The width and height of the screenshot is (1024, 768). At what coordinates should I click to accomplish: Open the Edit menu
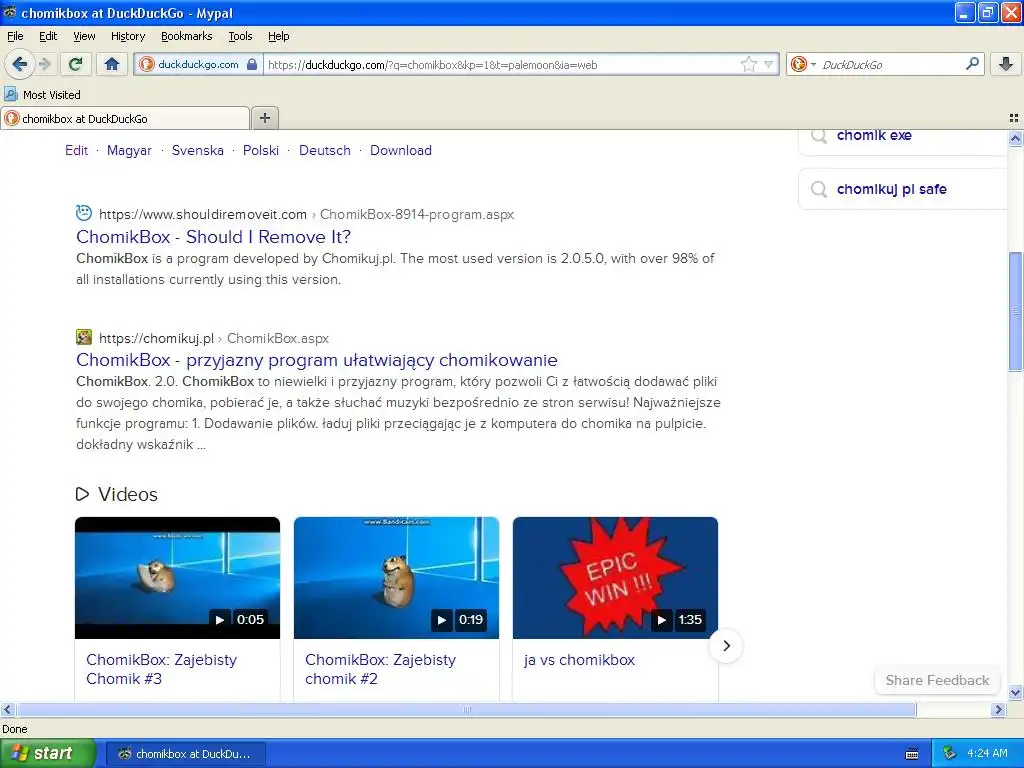pyautogui.click(x=48, y=36)
